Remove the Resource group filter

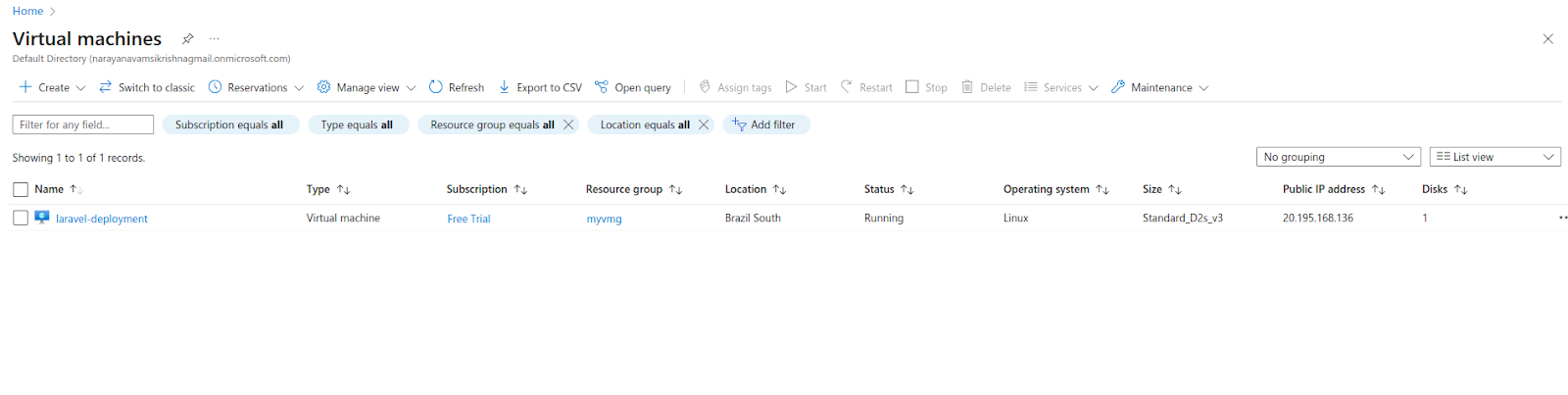coord(568,124)
